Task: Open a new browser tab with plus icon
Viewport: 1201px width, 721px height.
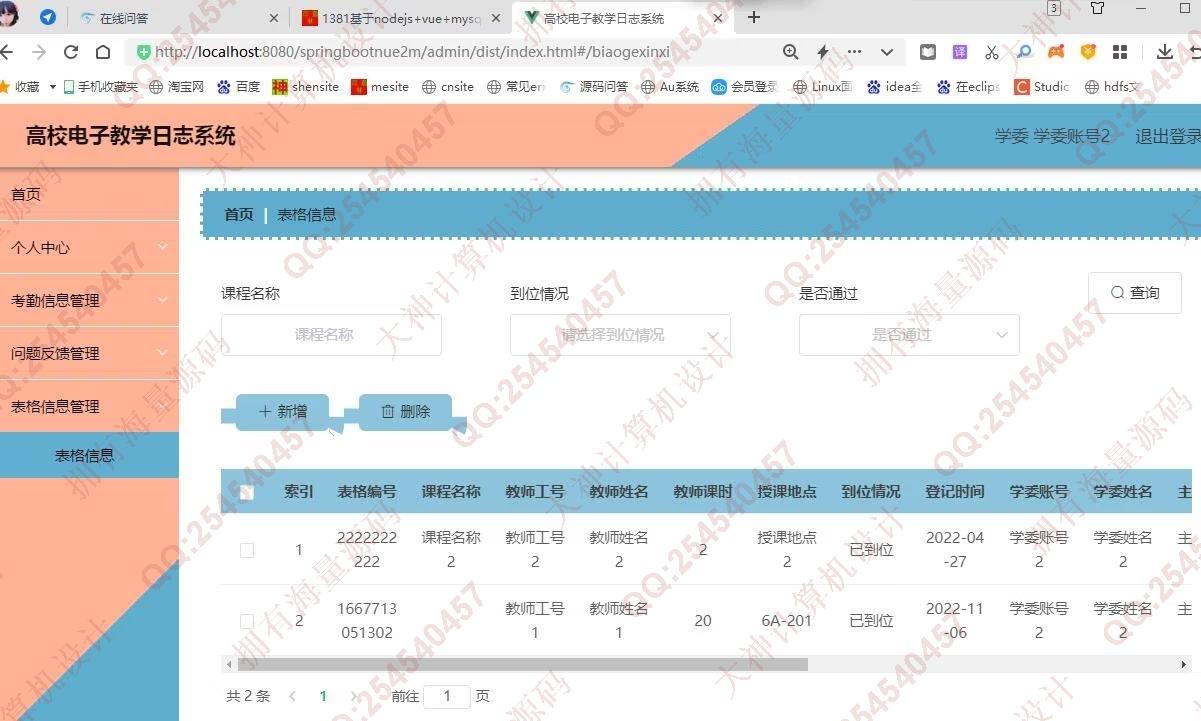Action: coord(754,17)
